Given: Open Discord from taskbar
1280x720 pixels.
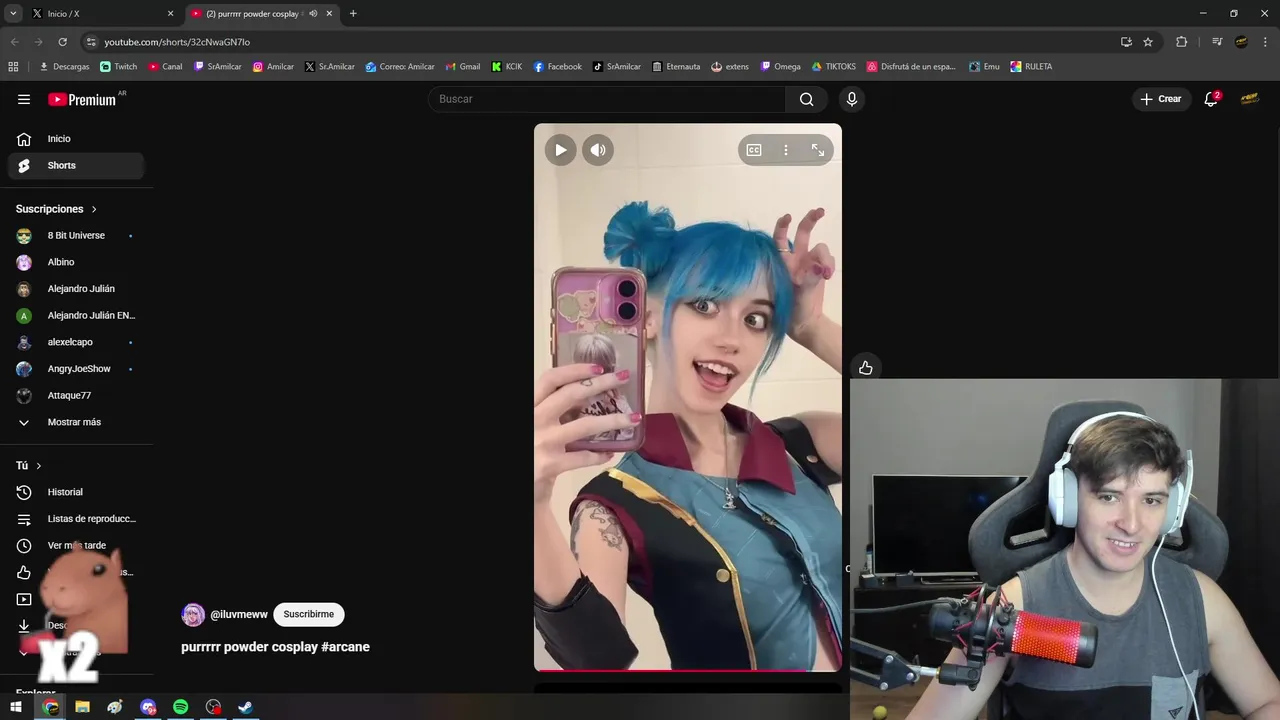Looking at the screenshot, I should (x=148, y=707).
